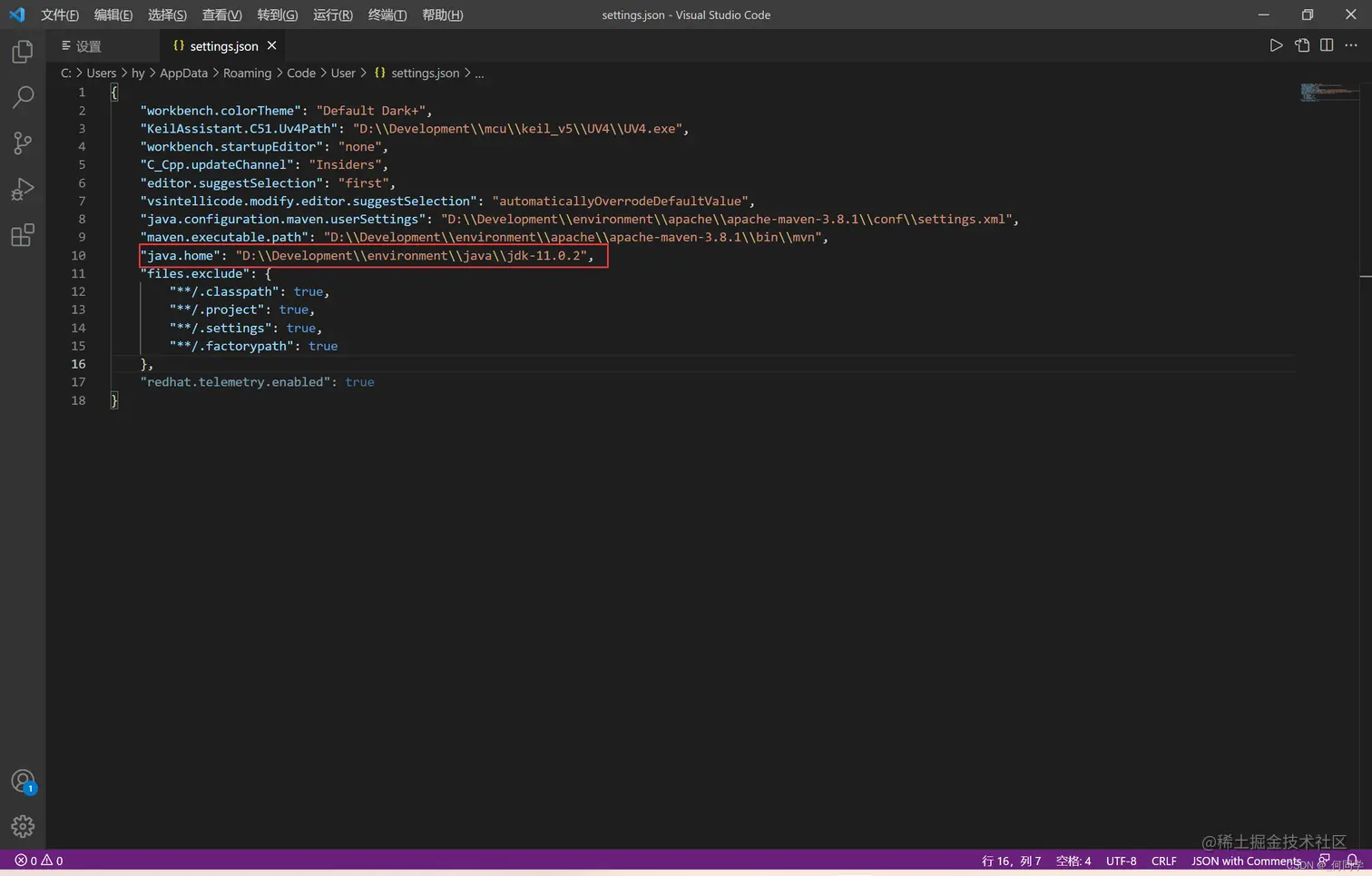Click the Open Settings UI file icon
This screenshot has height=876, width=1372.
coord(1302,45)
